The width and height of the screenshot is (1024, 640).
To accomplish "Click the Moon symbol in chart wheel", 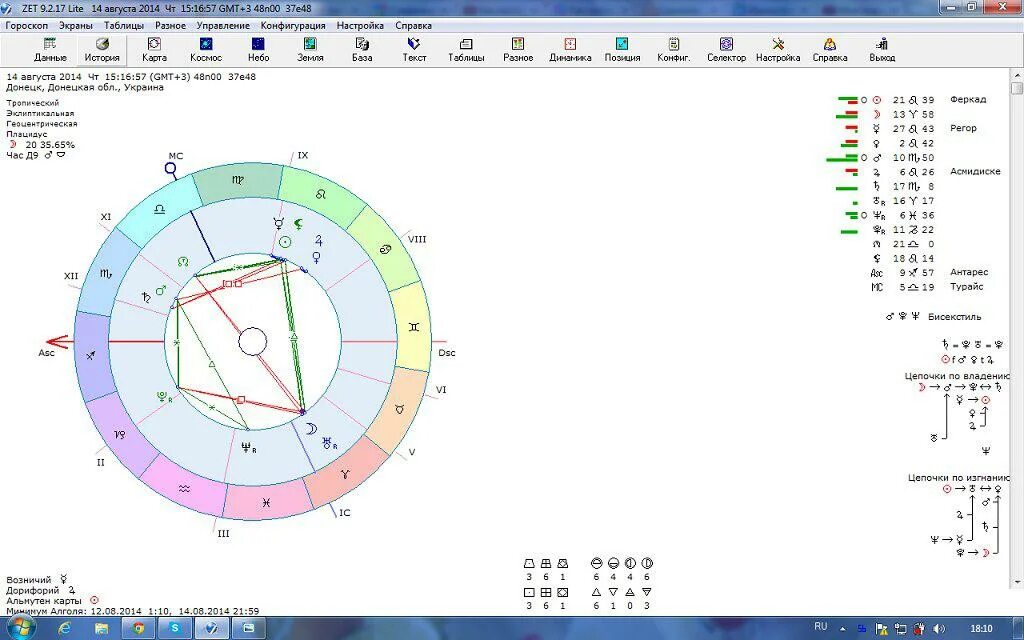I will [312, 429].
